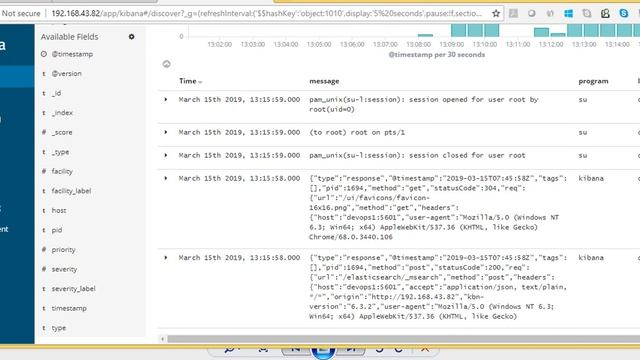Click 'su' program in the session closed row

(583, 156)
